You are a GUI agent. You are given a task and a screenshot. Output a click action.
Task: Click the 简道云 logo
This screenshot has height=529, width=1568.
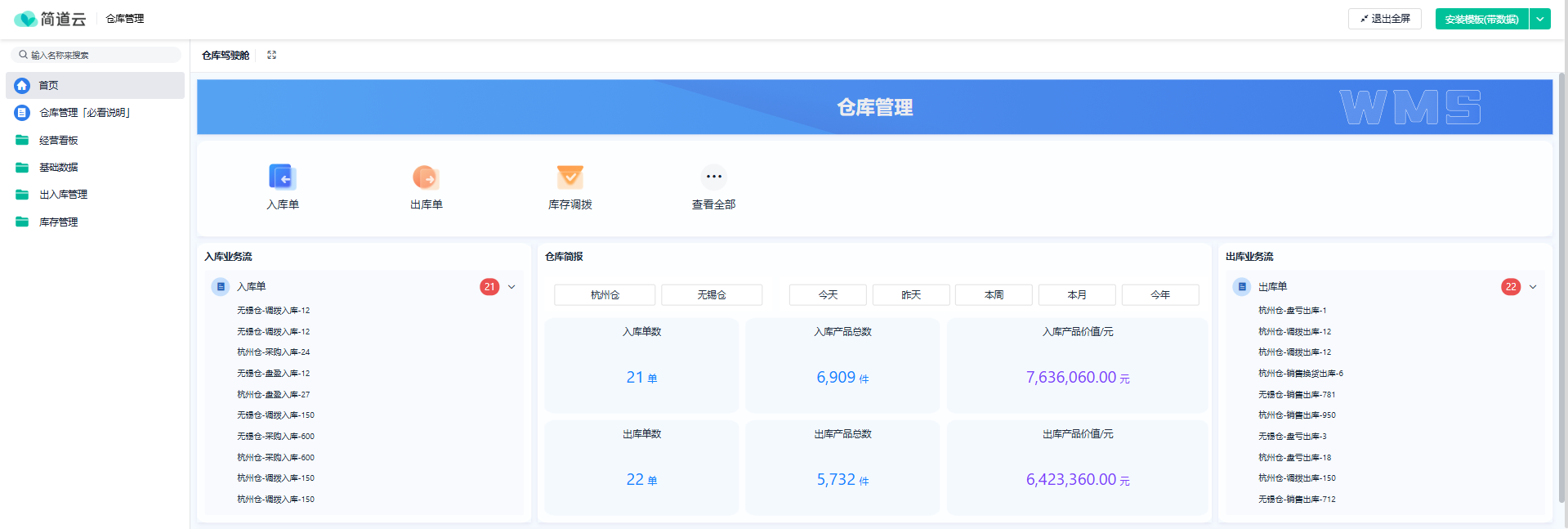point(50,19)
